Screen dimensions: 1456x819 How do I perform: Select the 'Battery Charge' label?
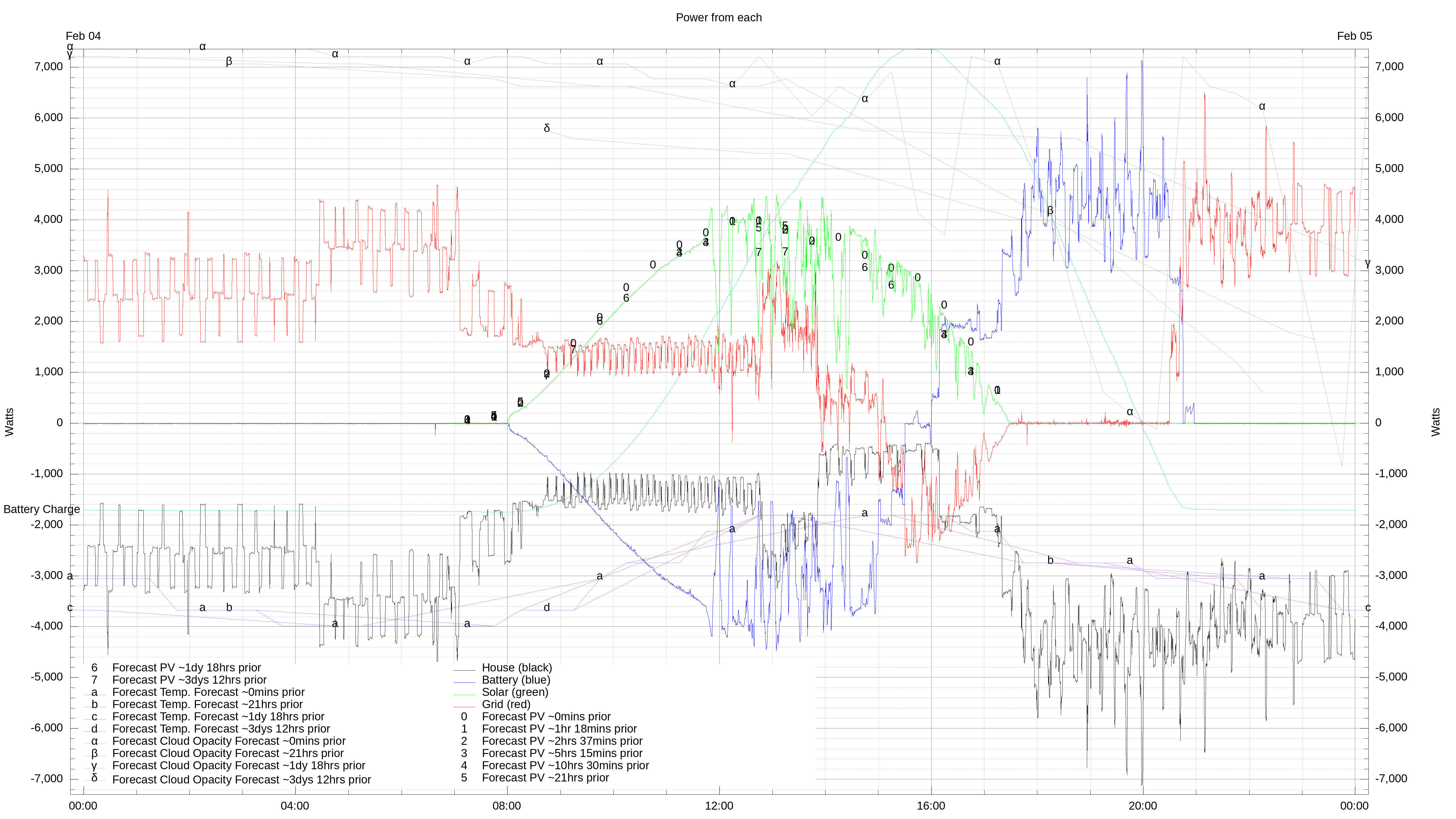(42, 509)
